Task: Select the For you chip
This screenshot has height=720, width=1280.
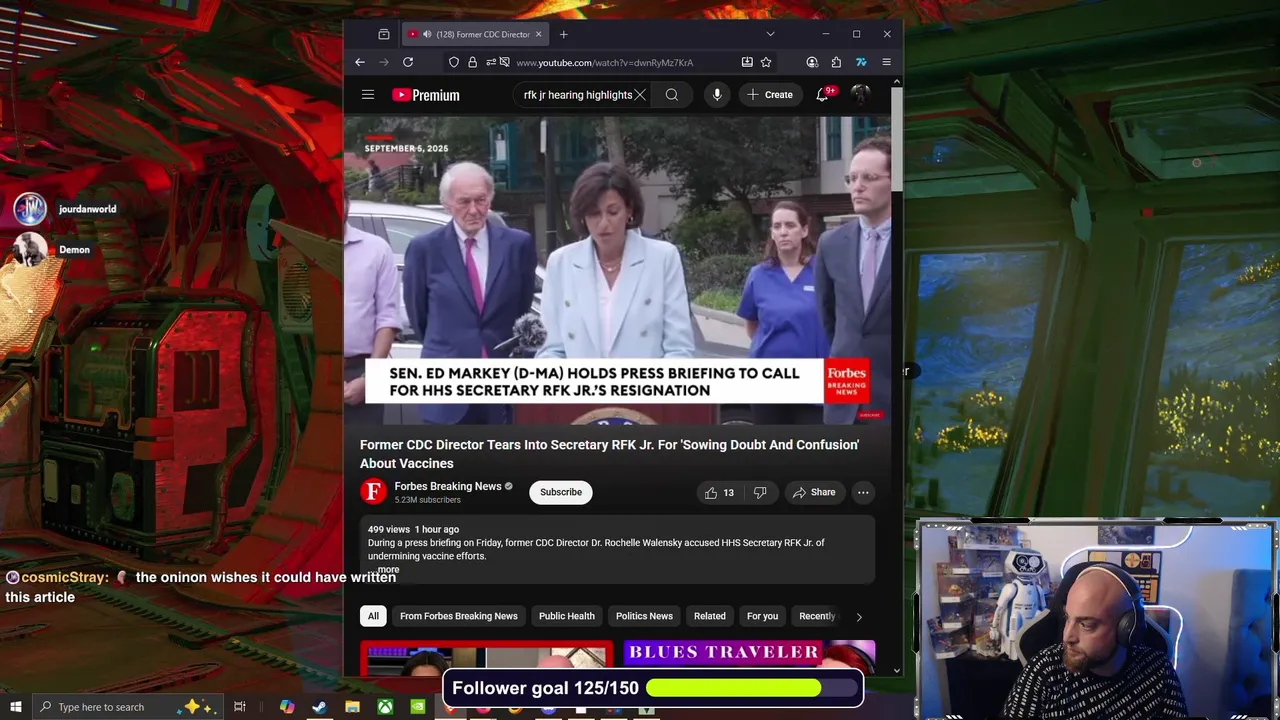Action: 762,616
